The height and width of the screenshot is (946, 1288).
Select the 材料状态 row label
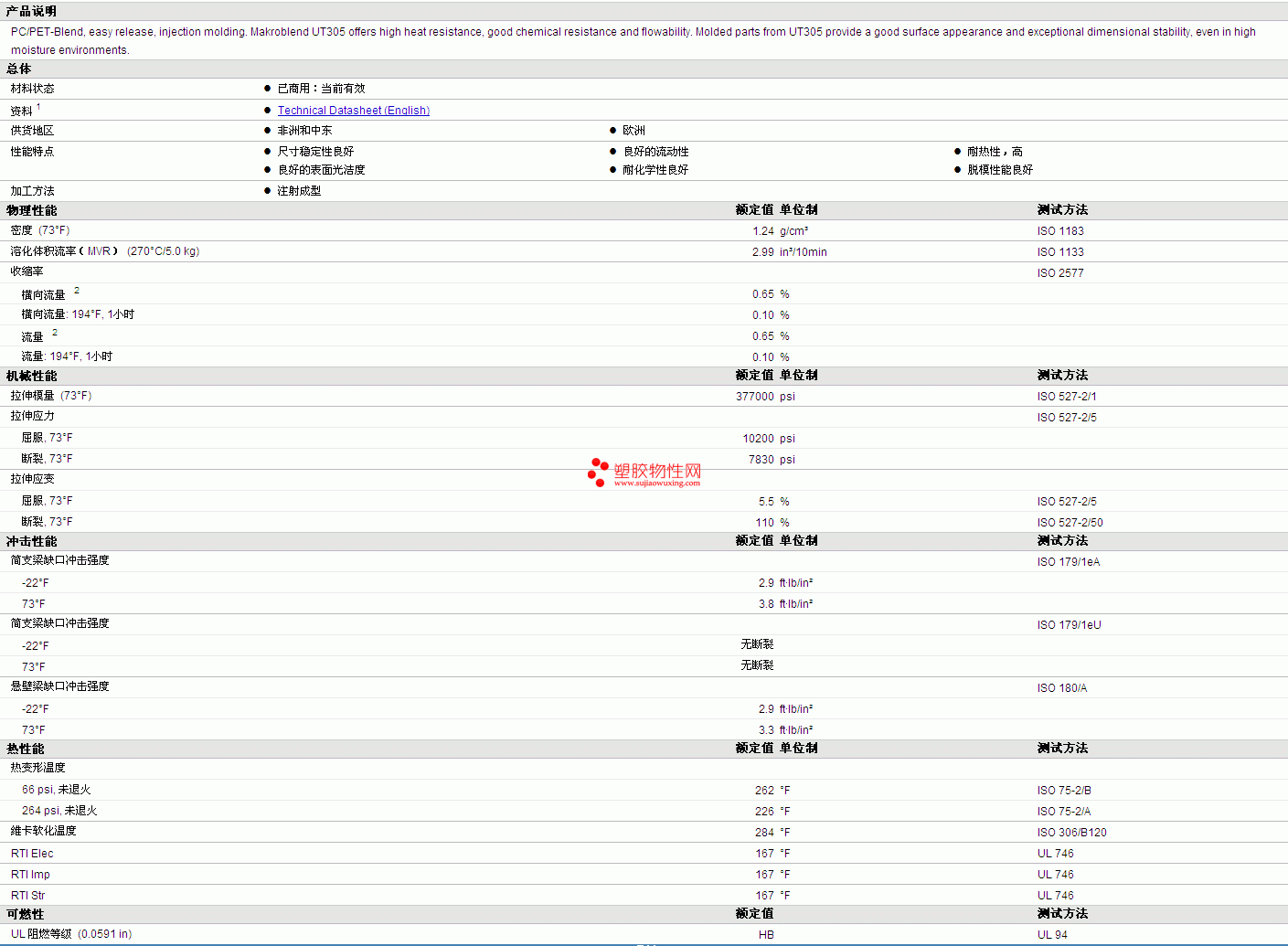click(33, 89)
